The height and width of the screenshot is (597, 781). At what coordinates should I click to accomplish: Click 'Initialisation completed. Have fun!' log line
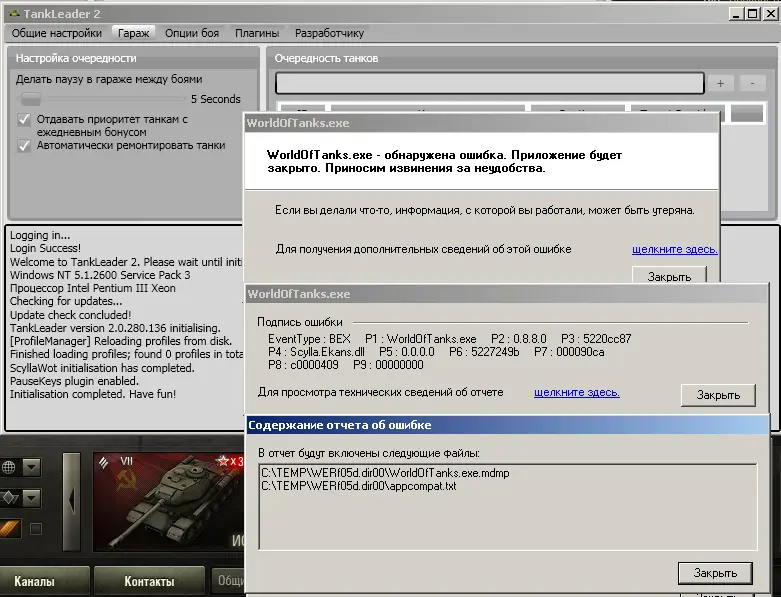pyautogui.click(x=93, y=394)
